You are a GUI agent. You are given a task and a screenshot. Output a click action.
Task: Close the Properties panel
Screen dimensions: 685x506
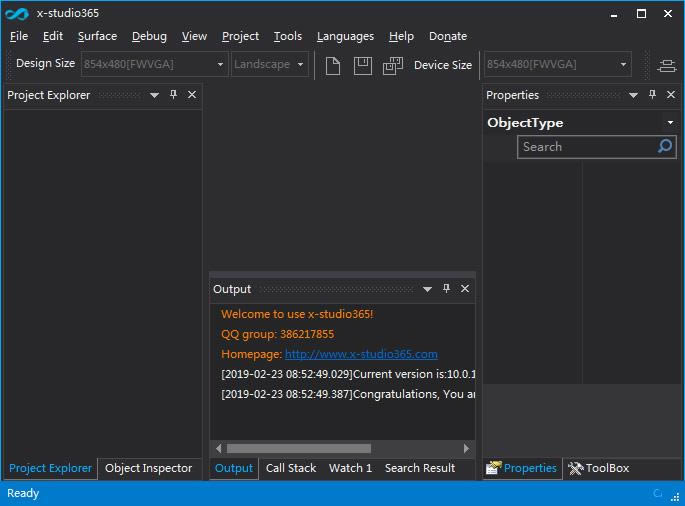point(671,94)
